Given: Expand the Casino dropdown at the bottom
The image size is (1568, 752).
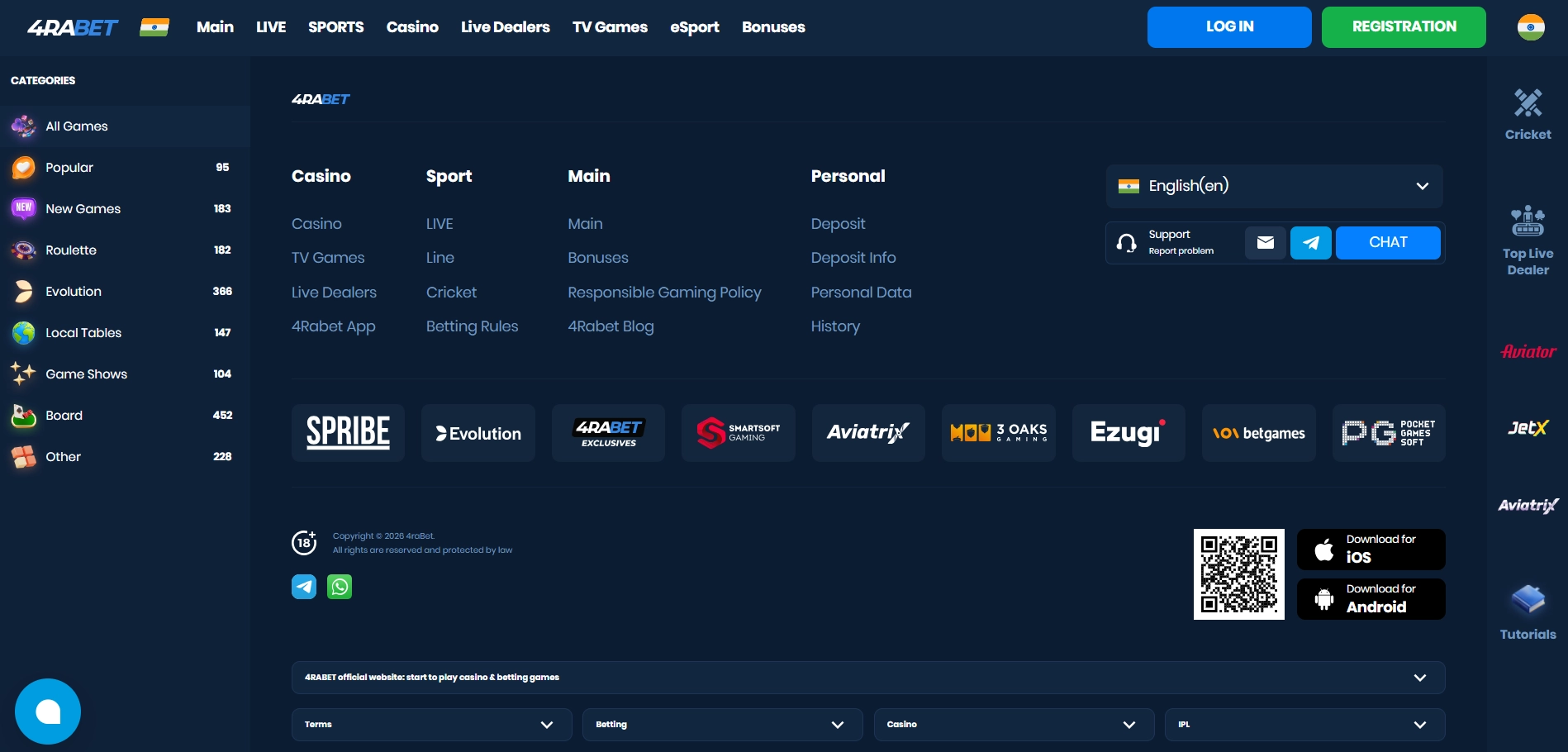Looking at the screenshot, I should [x=1014, y=725].
